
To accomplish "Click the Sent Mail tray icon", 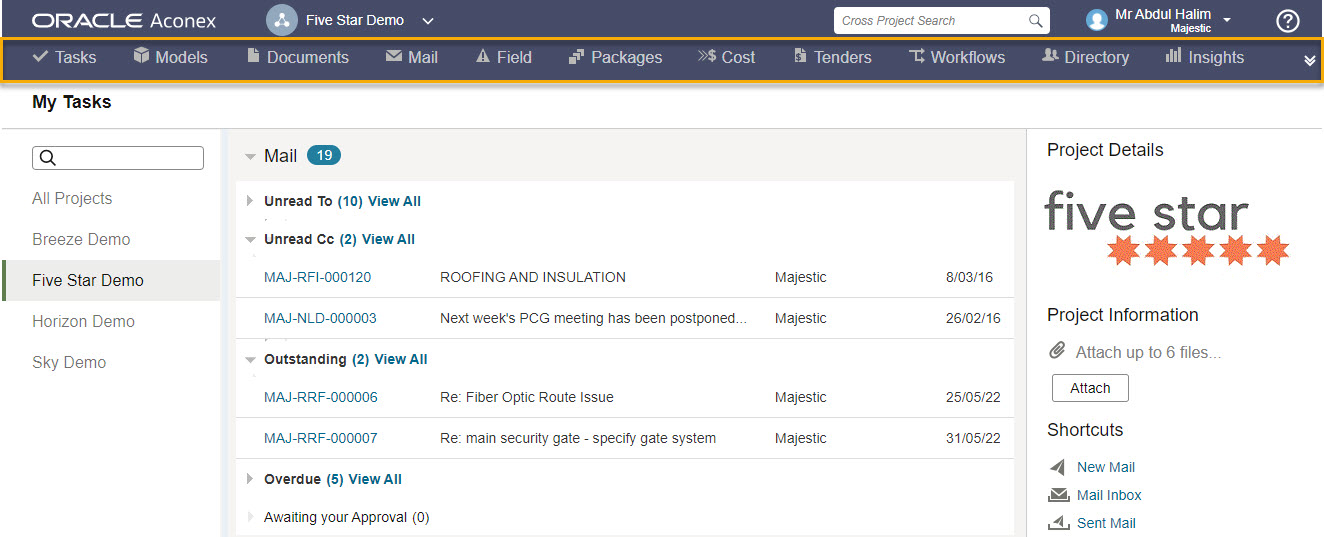I will pyautogui.click(x=1058, y=523).
